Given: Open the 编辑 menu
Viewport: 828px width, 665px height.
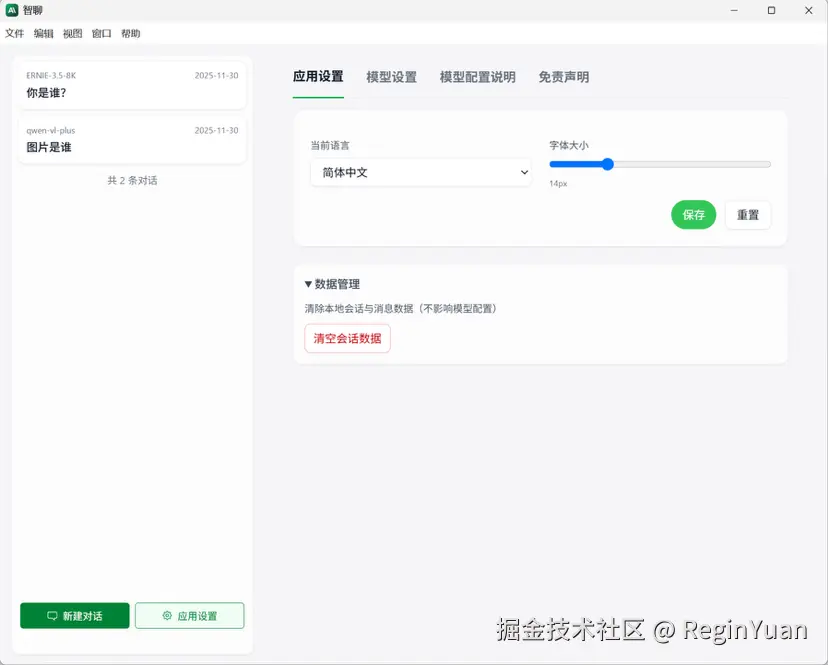Looking at the screenshot, I should (43, 33).
